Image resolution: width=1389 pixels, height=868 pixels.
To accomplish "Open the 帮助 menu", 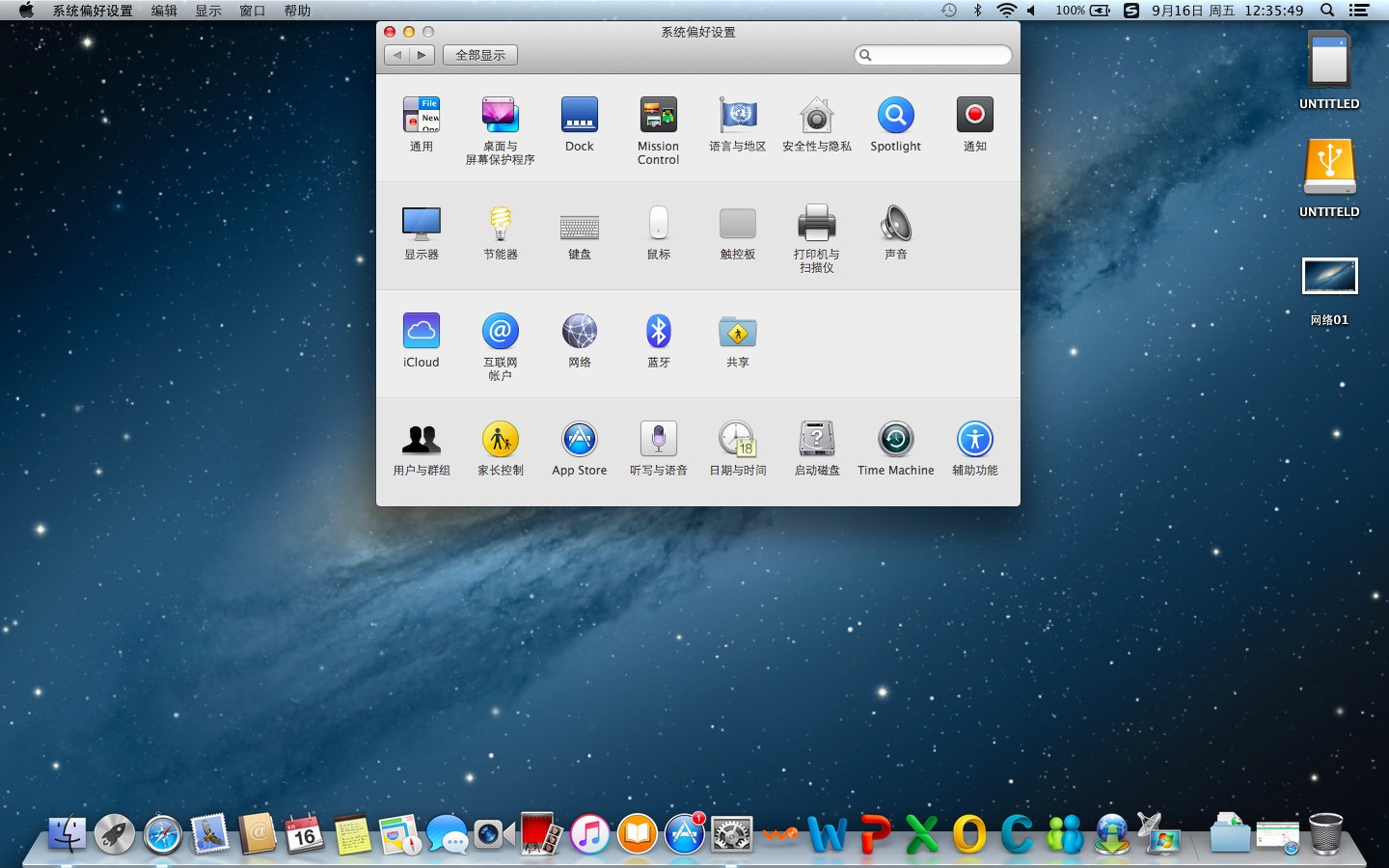I will 297,11.
